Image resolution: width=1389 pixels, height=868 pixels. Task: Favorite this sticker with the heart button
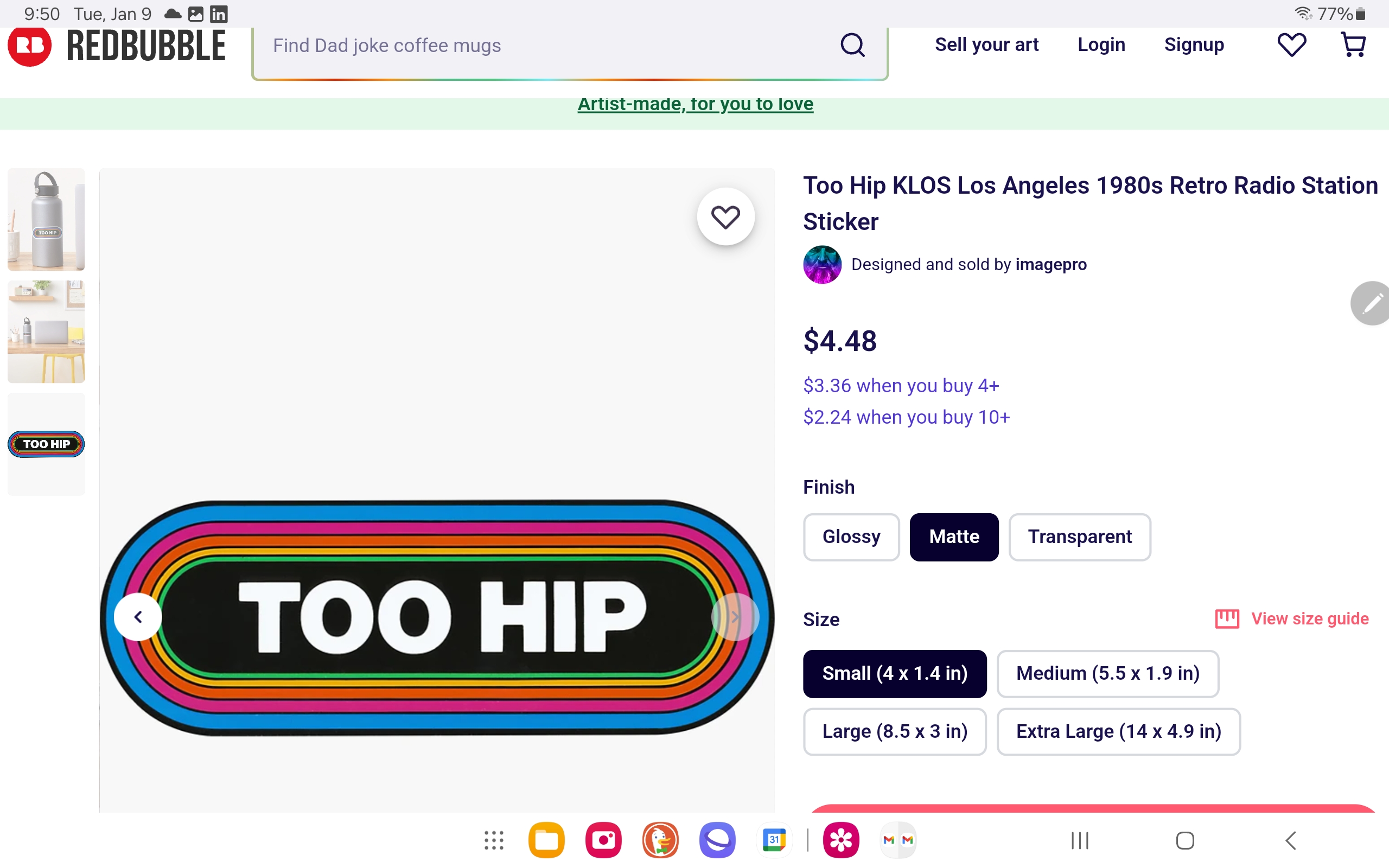725,217
